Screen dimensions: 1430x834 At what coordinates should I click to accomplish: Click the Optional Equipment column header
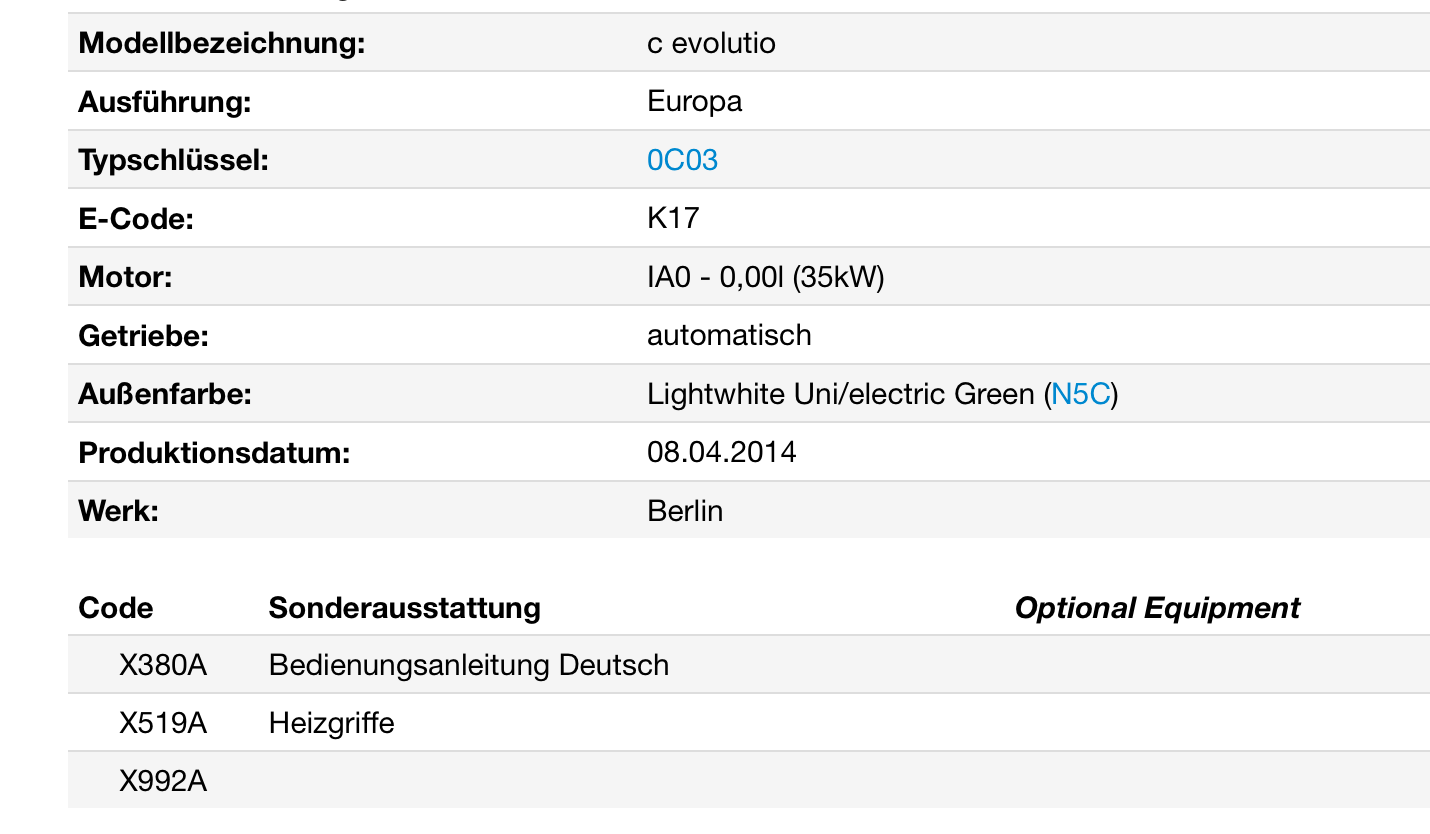click(1156, 608)
